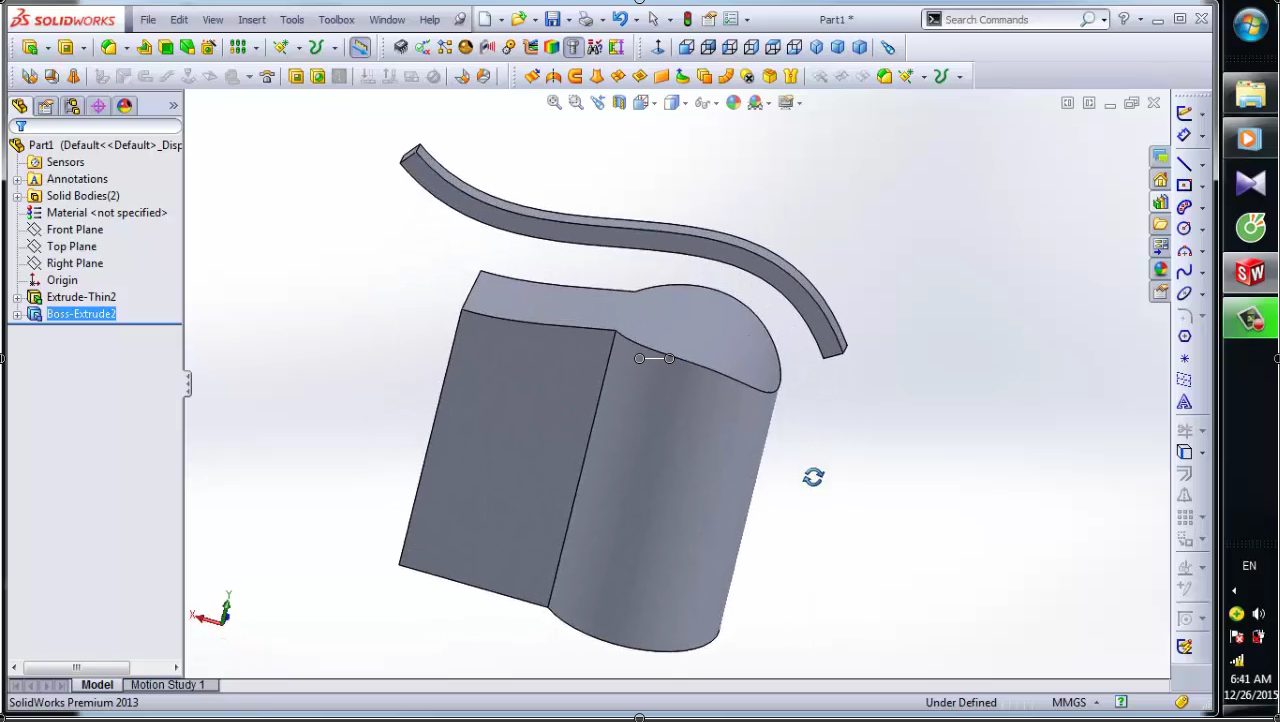This screenshot has width=1280, height=722.
Task: Expand the Solid Bodies(2) tree node
Action: point(16,196)
